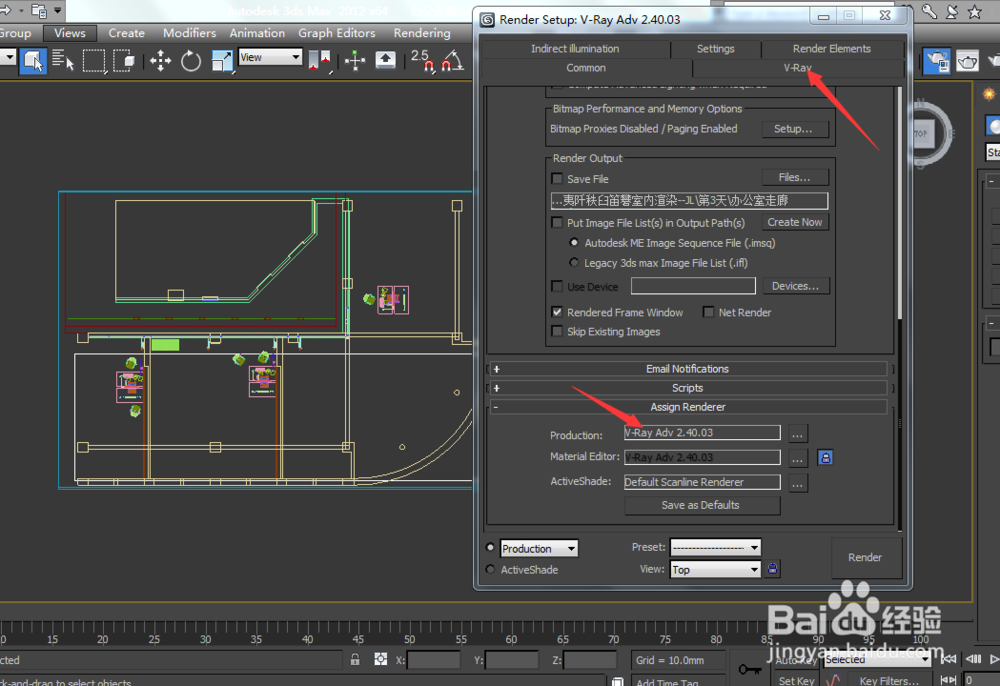Select the ActiveShade render mode radio
Screen dimensions: 1000x686
point(490,569)
